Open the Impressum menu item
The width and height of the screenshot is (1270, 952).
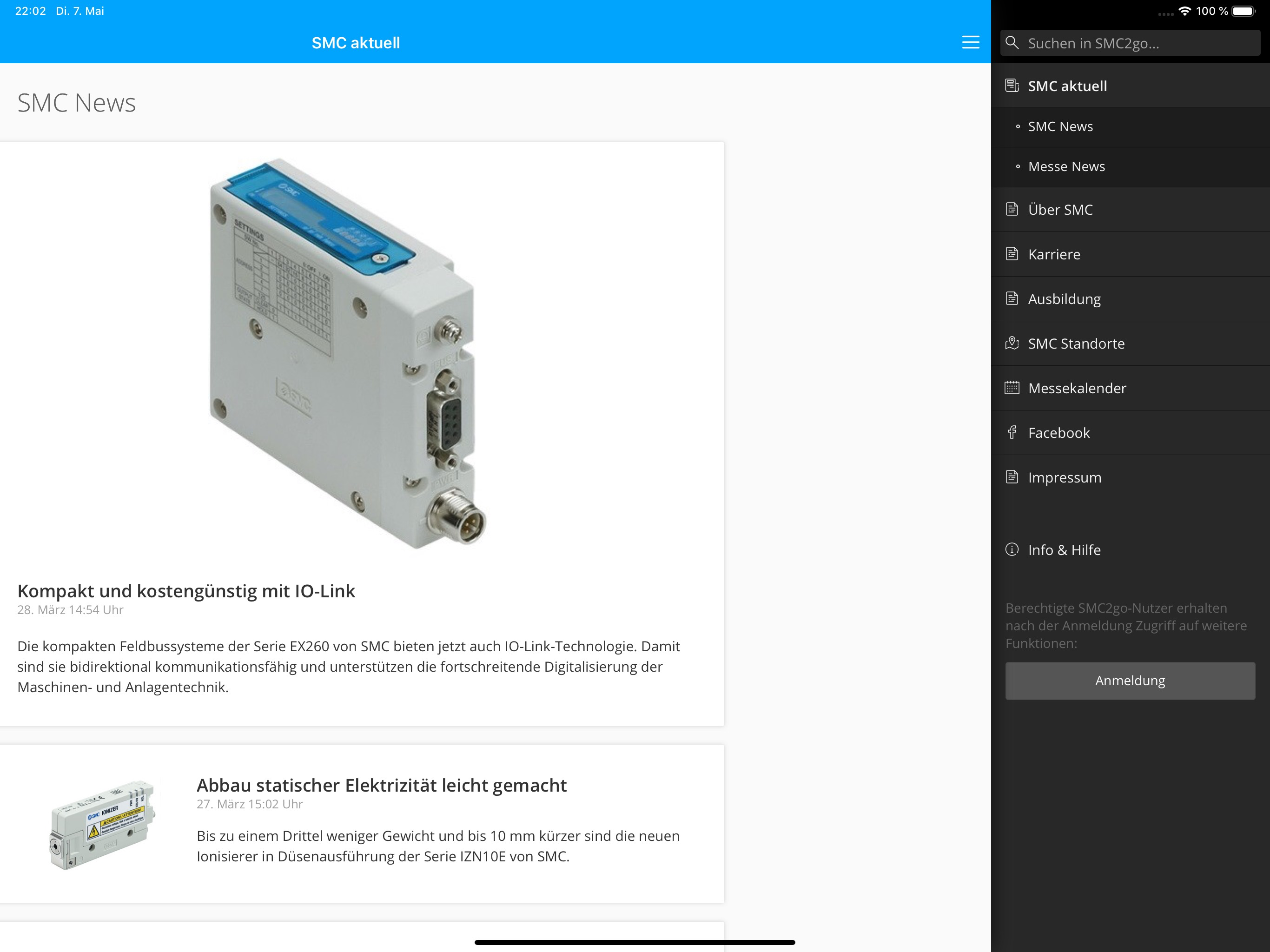[1131, 478]
